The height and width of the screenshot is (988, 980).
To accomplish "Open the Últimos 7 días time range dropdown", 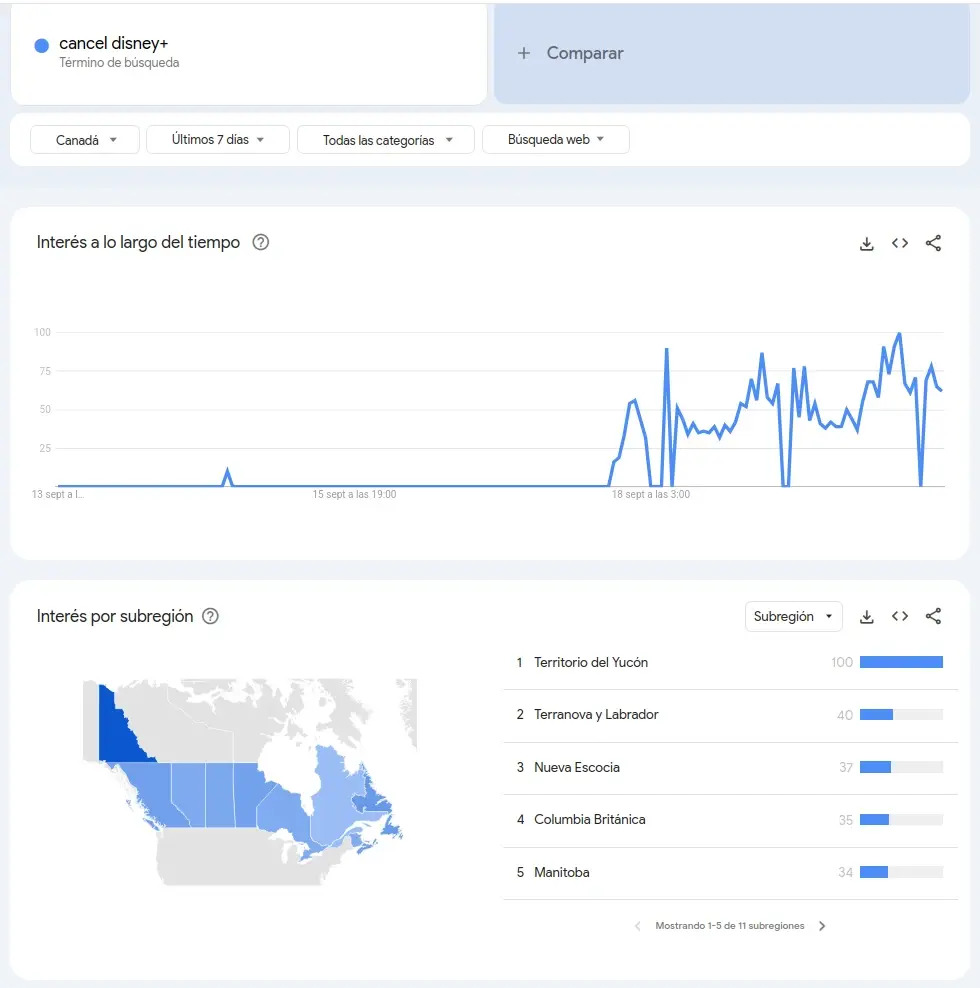I will (217, 140).
